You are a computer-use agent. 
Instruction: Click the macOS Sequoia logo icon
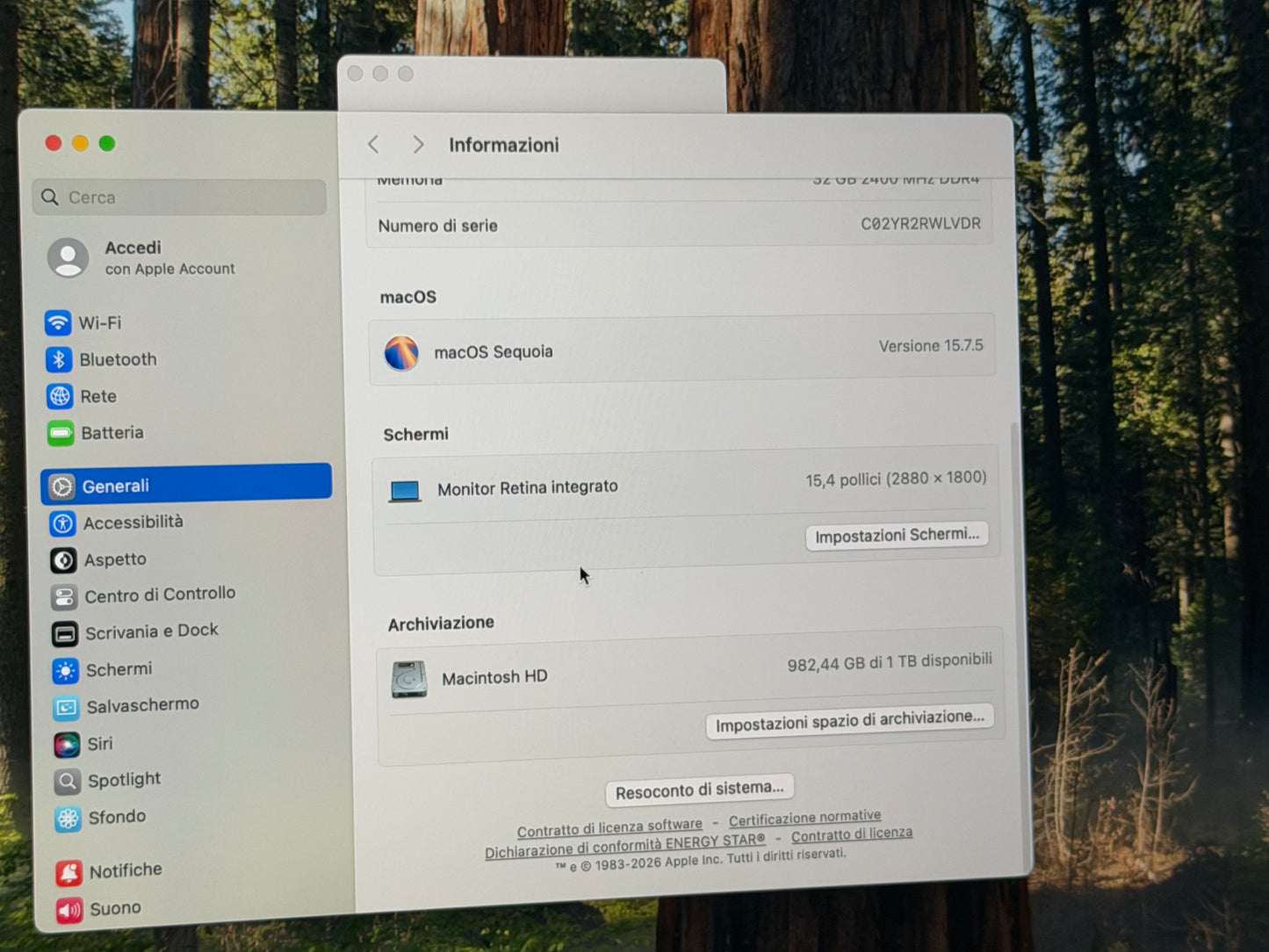(x=401, y=353)
